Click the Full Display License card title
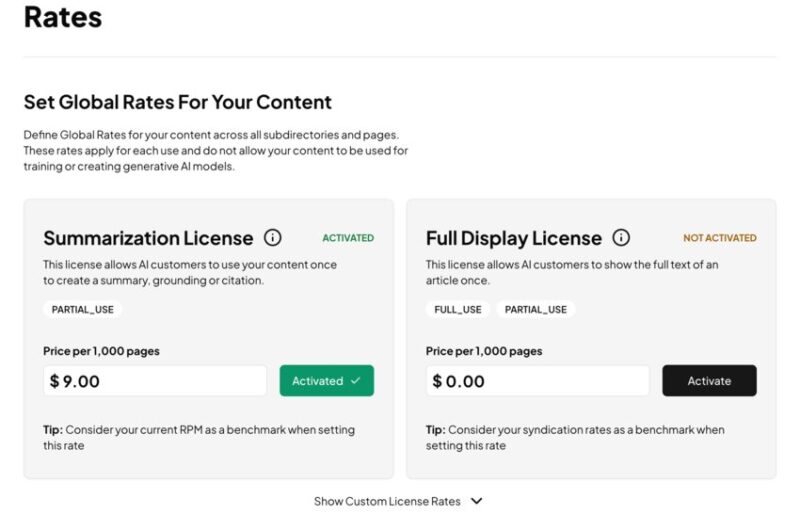 coord(514,238)
